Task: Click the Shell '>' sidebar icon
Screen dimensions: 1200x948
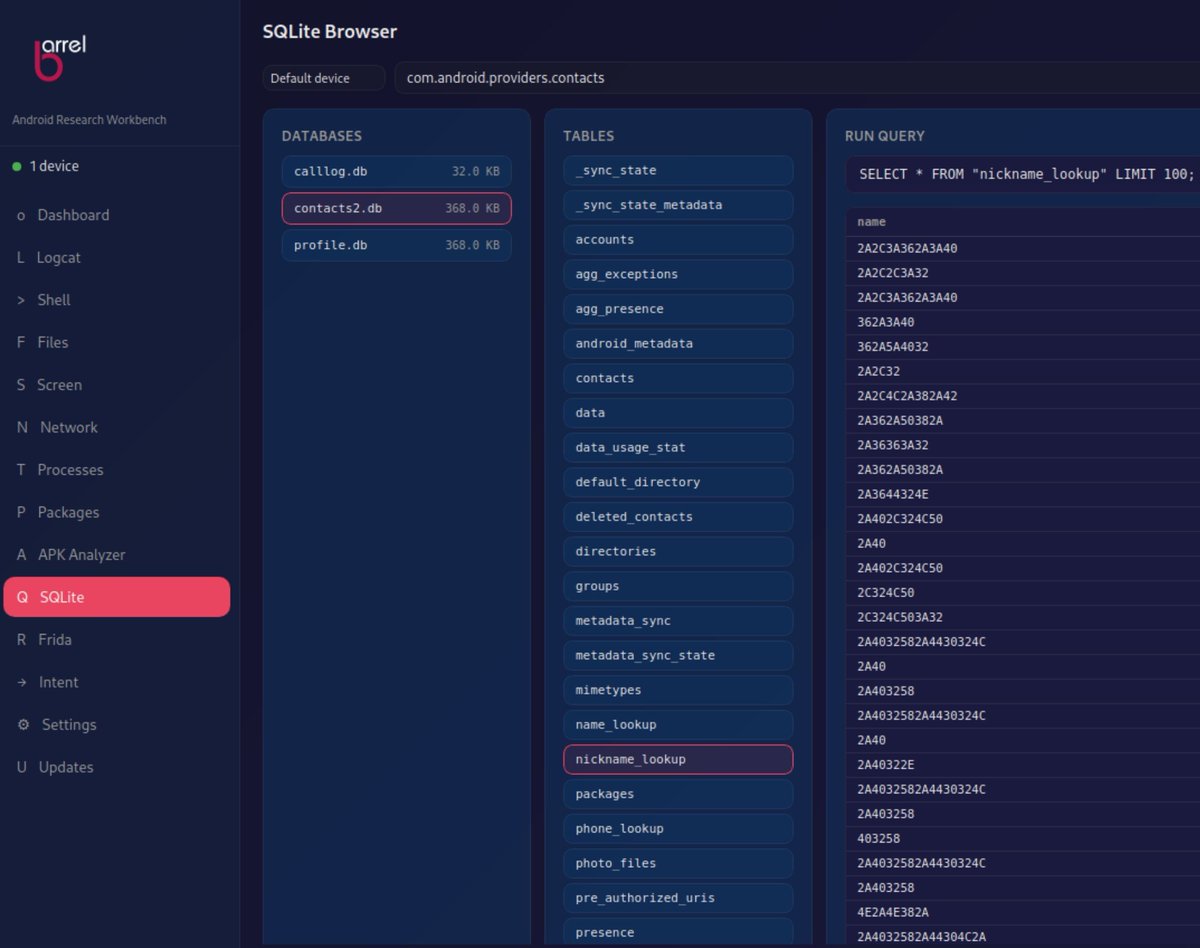Action: click(x=21, y=300)
